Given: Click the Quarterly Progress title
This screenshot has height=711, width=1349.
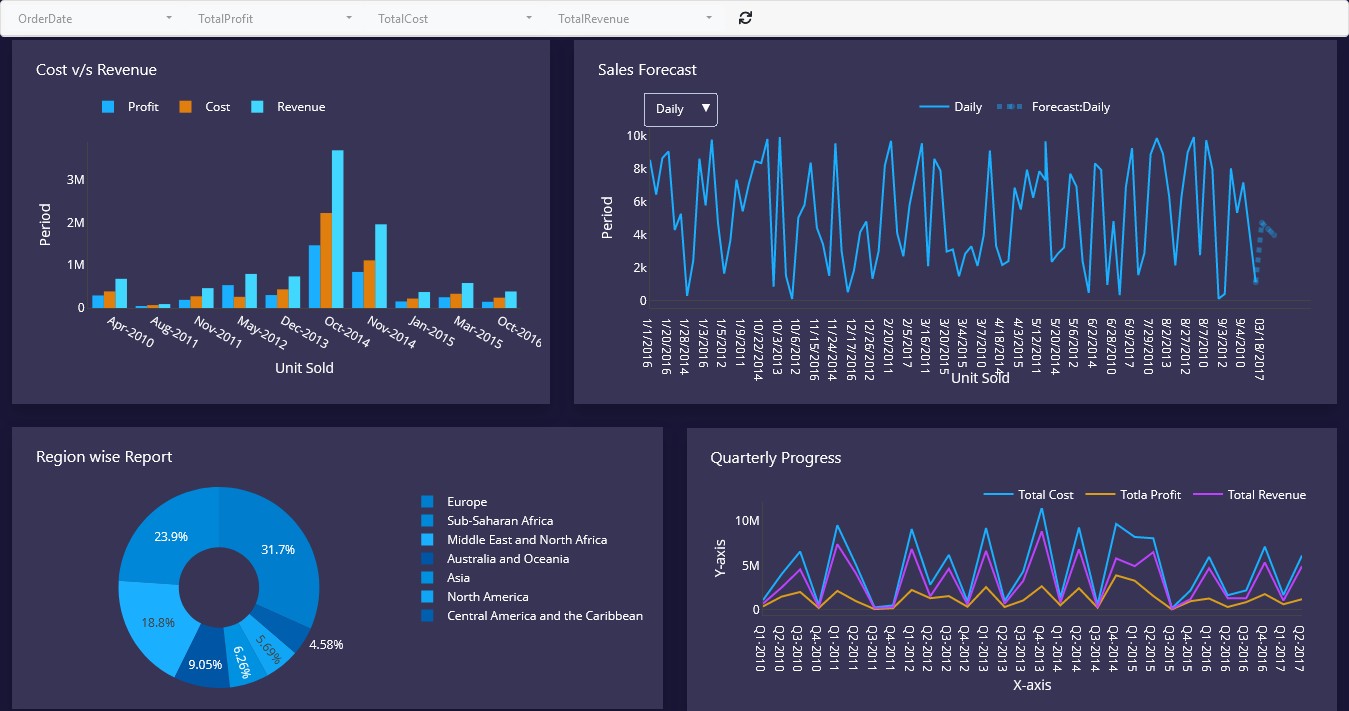Looking at the screenshot, I should pyautogui.click(x=776, y=458).
